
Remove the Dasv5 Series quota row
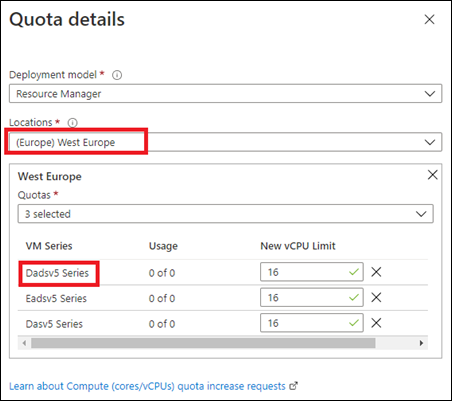tap(376, 323)
